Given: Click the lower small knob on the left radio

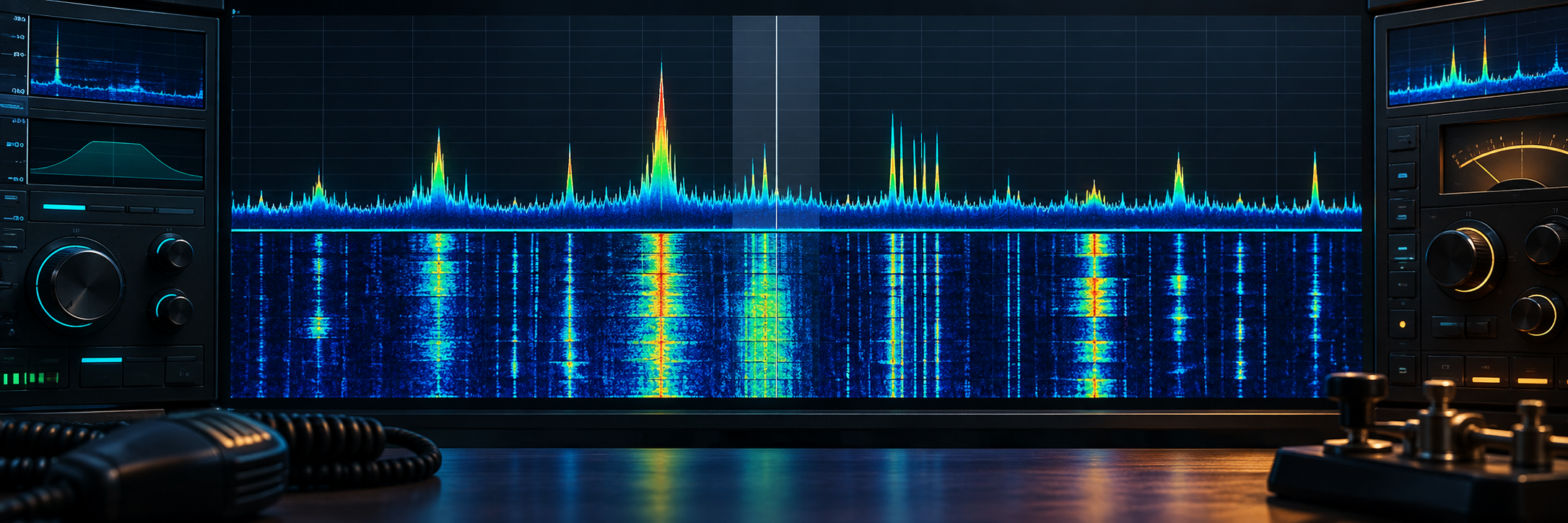Looking at the screenshot, I should click(x=175, y=309).
